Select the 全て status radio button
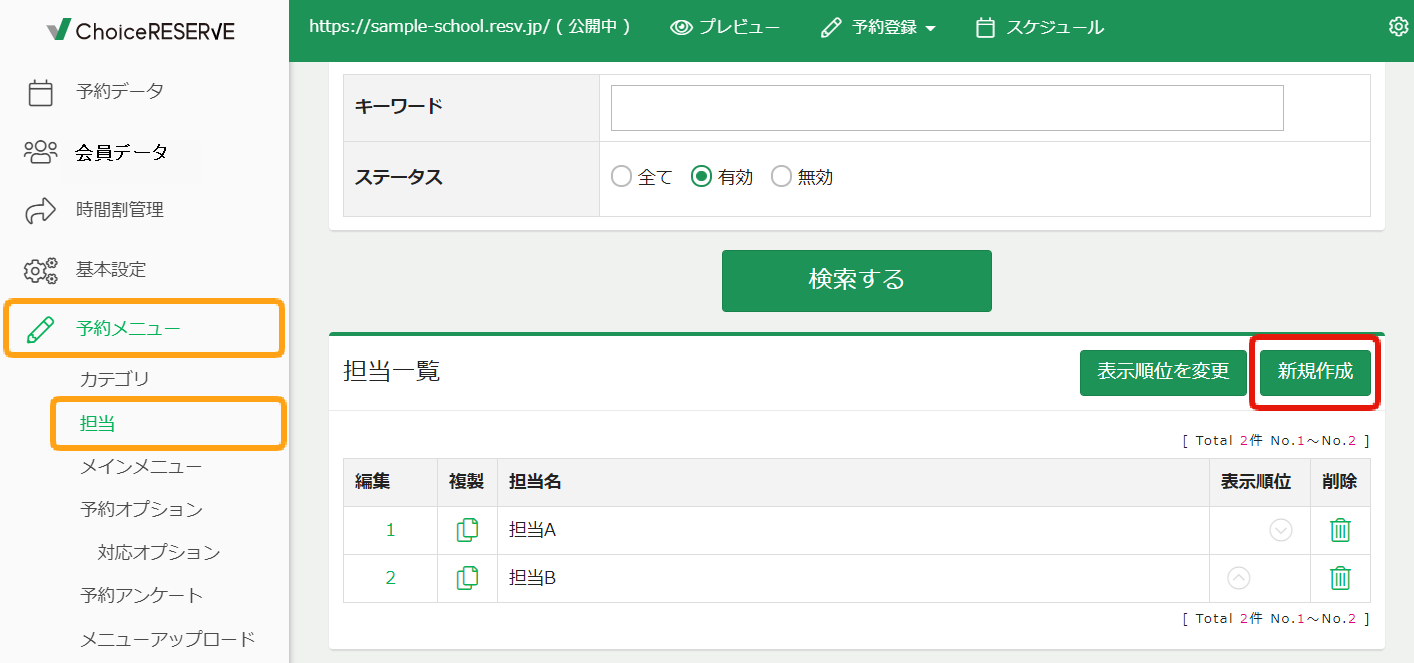Image resolution: width=1414 pixels, height=663 pixels. [x=621, y=177]
